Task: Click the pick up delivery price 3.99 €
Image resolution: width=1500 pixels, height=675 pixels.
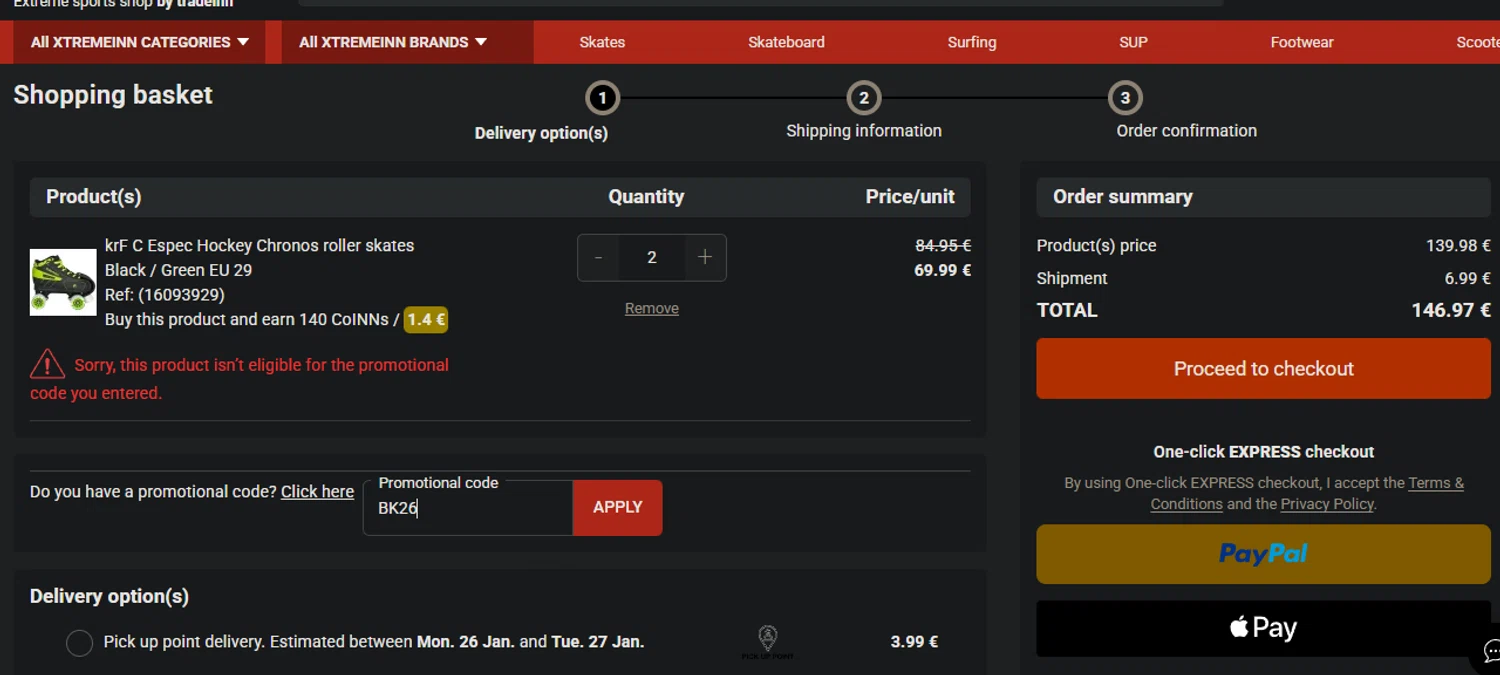Action: pos(914,642)
